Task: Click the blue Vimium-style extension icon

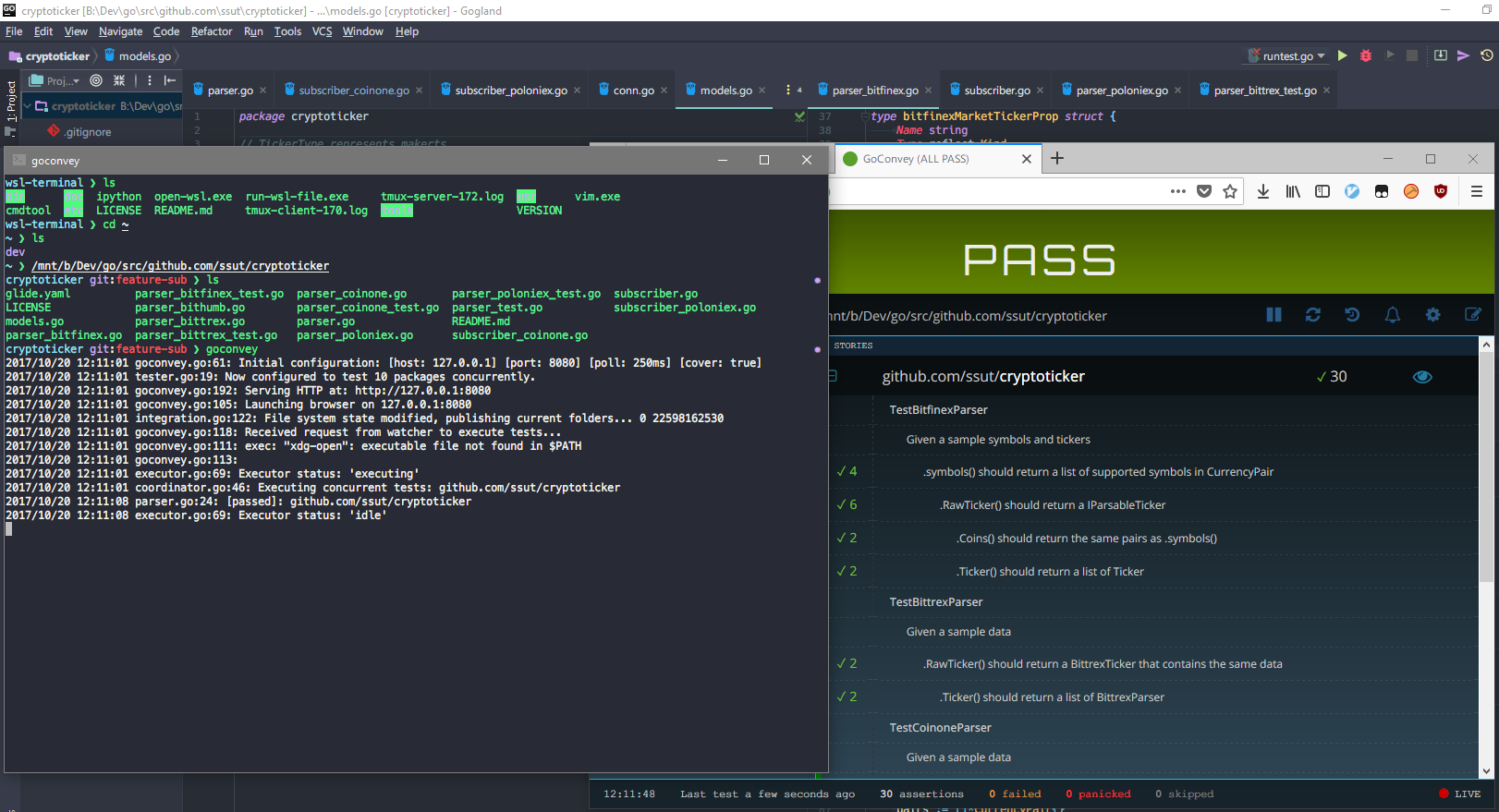Action: pyautogui.click(x=1352, y=191)
